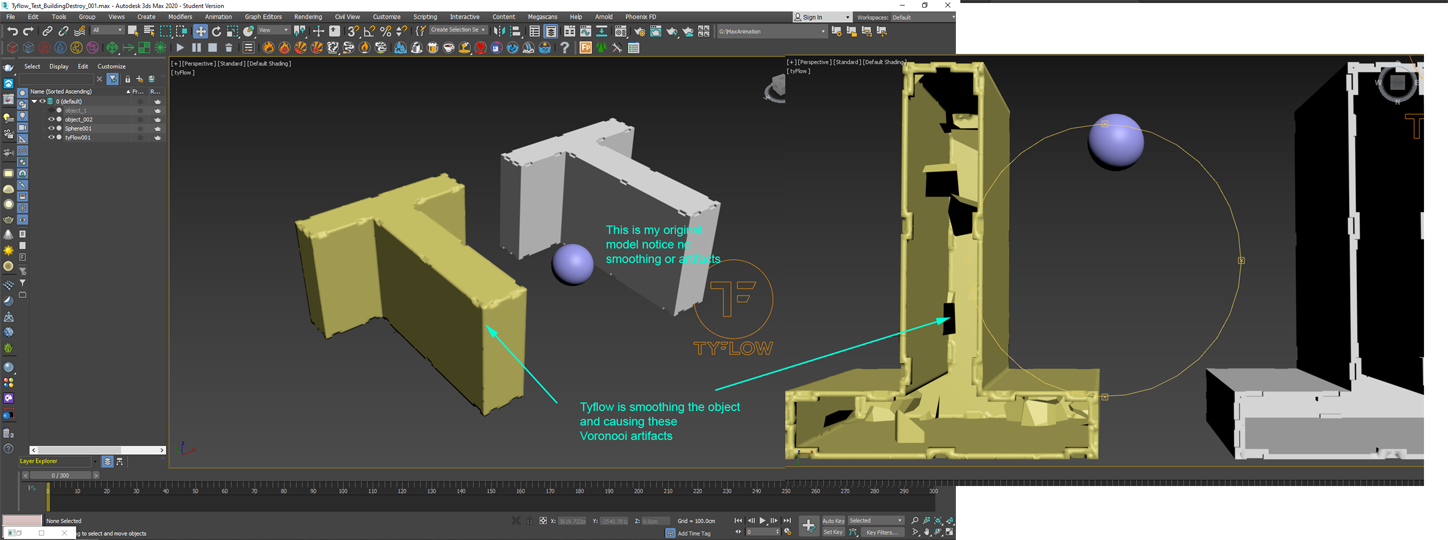Open the Curve Editor icon

click(585, 31)
